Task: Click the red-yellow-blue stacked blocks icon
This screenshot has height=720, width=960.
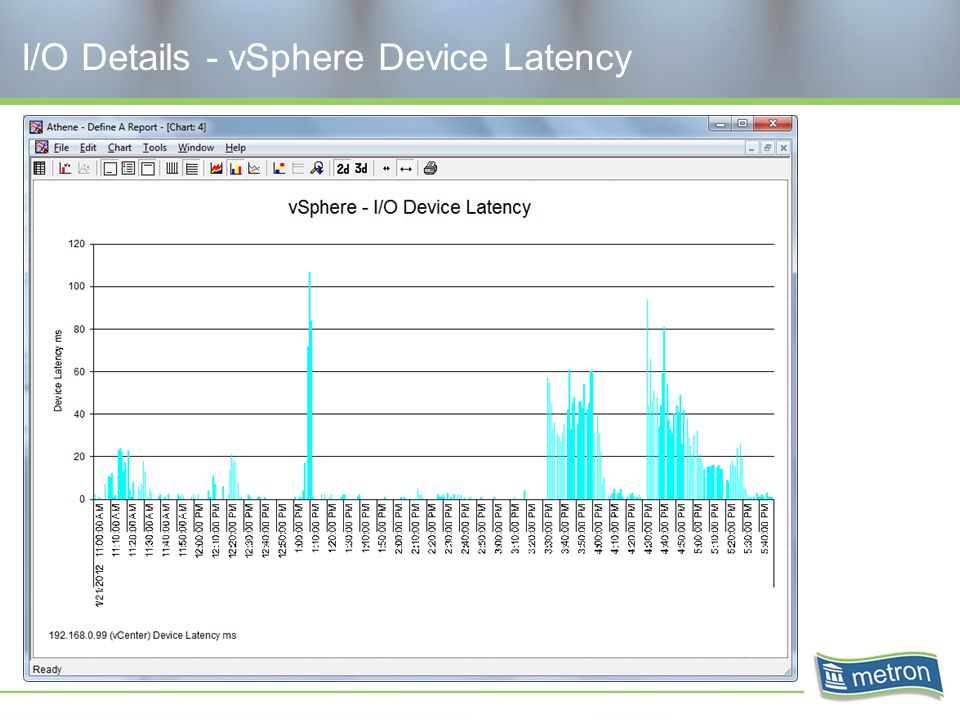Action: coord(279,168)
